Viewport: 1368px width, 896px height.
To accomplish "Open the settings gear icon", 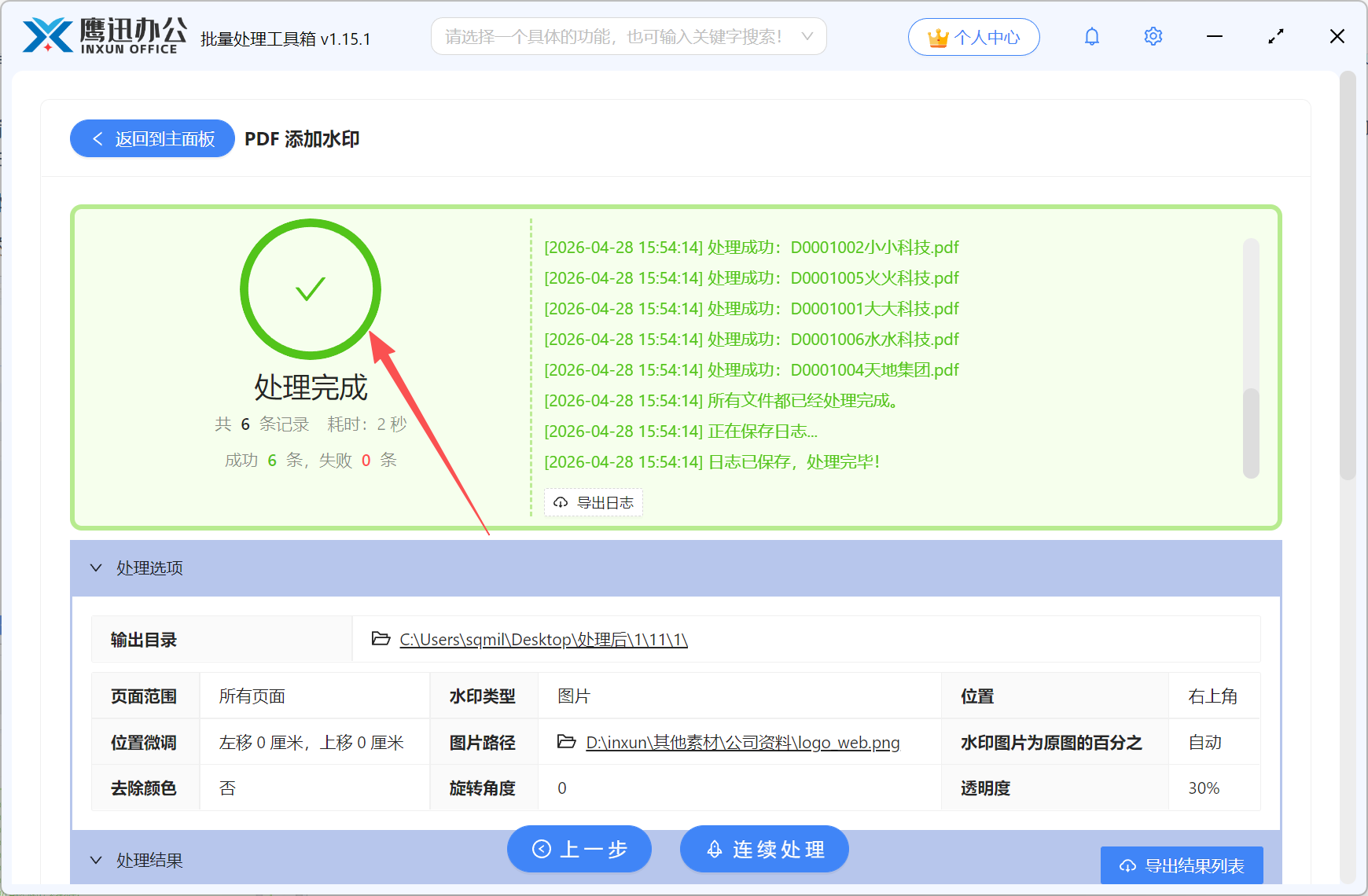I will pyautogui.click(x=1153, y=36).
